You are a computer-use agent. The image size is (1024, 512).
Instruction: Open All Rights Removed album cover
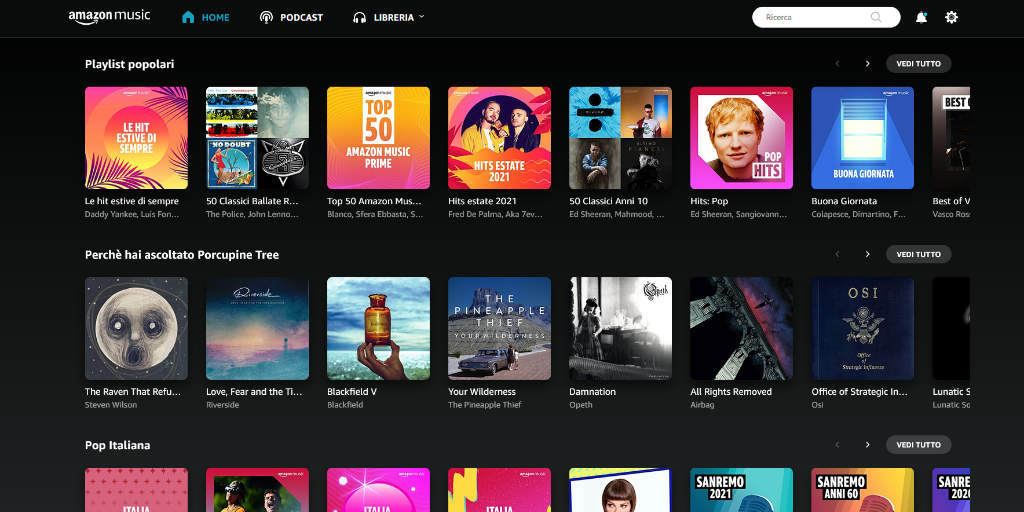[742, 328]
